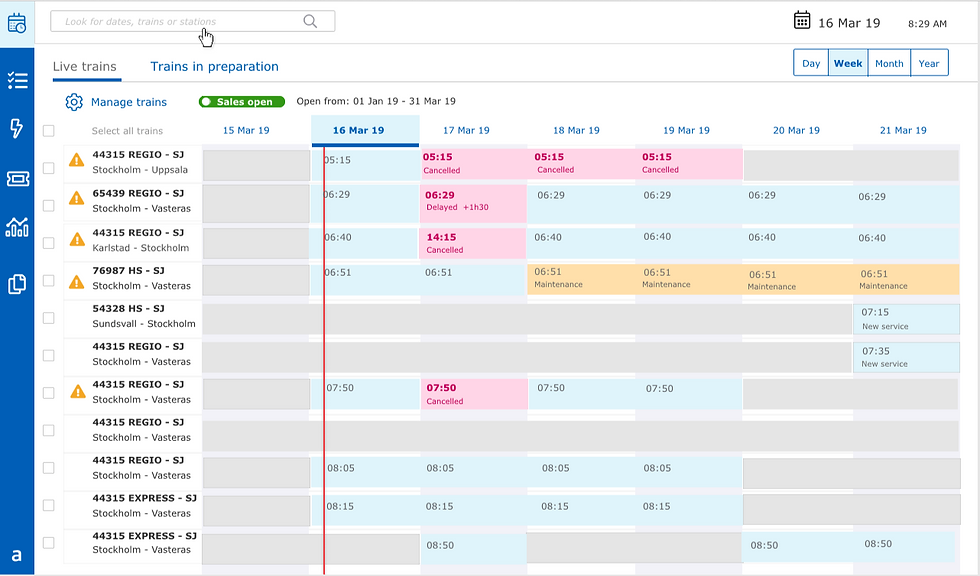The height and width of the screenshot is (576, 980).
Task: Click the Open from date range text
Action: tap(376, 101)
